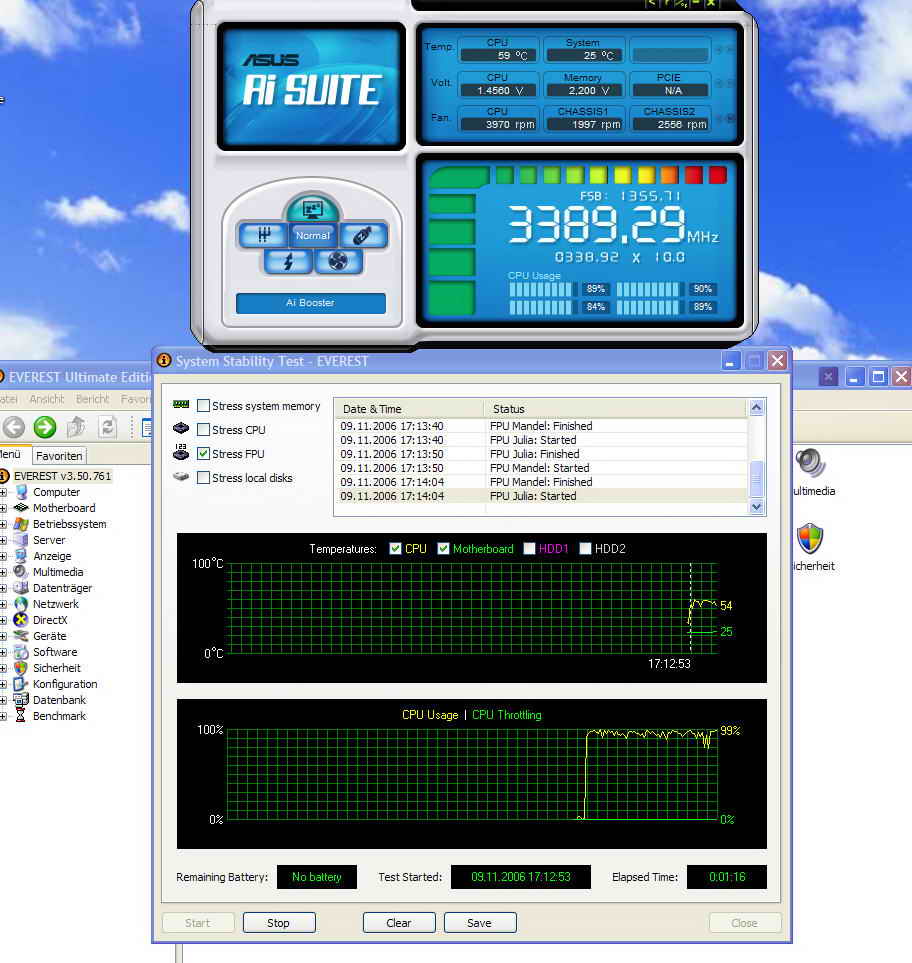Viewport: 912px width, 963px height.
Task: Click the CPU chip icon beside Stress CPU
Action: coord(181,428)
